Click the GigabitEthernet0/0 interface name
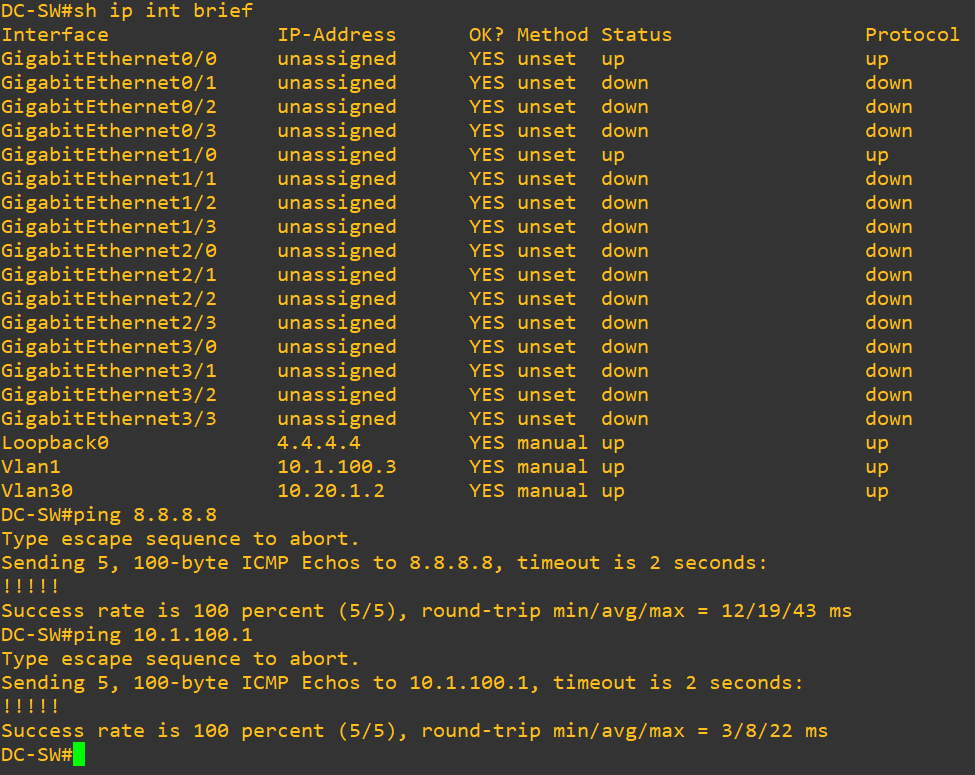Image resolution: width=975 pixels, height=775 pixels. coord(108,59)
